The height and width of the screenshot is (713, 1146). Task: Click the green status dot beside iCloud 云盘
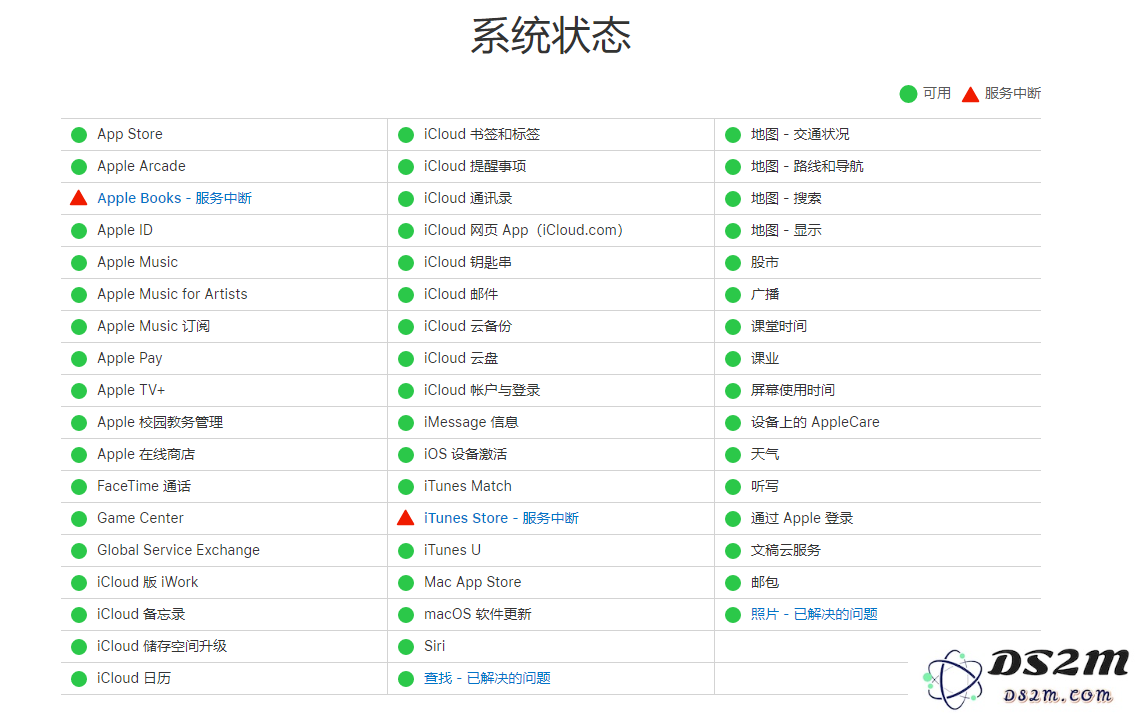click(406, 359)
